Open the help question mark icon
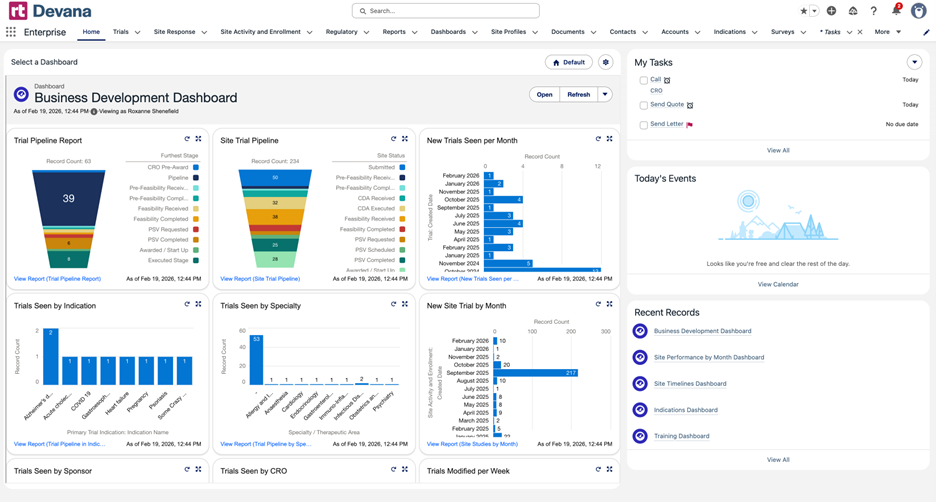This screenshot has width=936, height=502. (x=874, y=11)
